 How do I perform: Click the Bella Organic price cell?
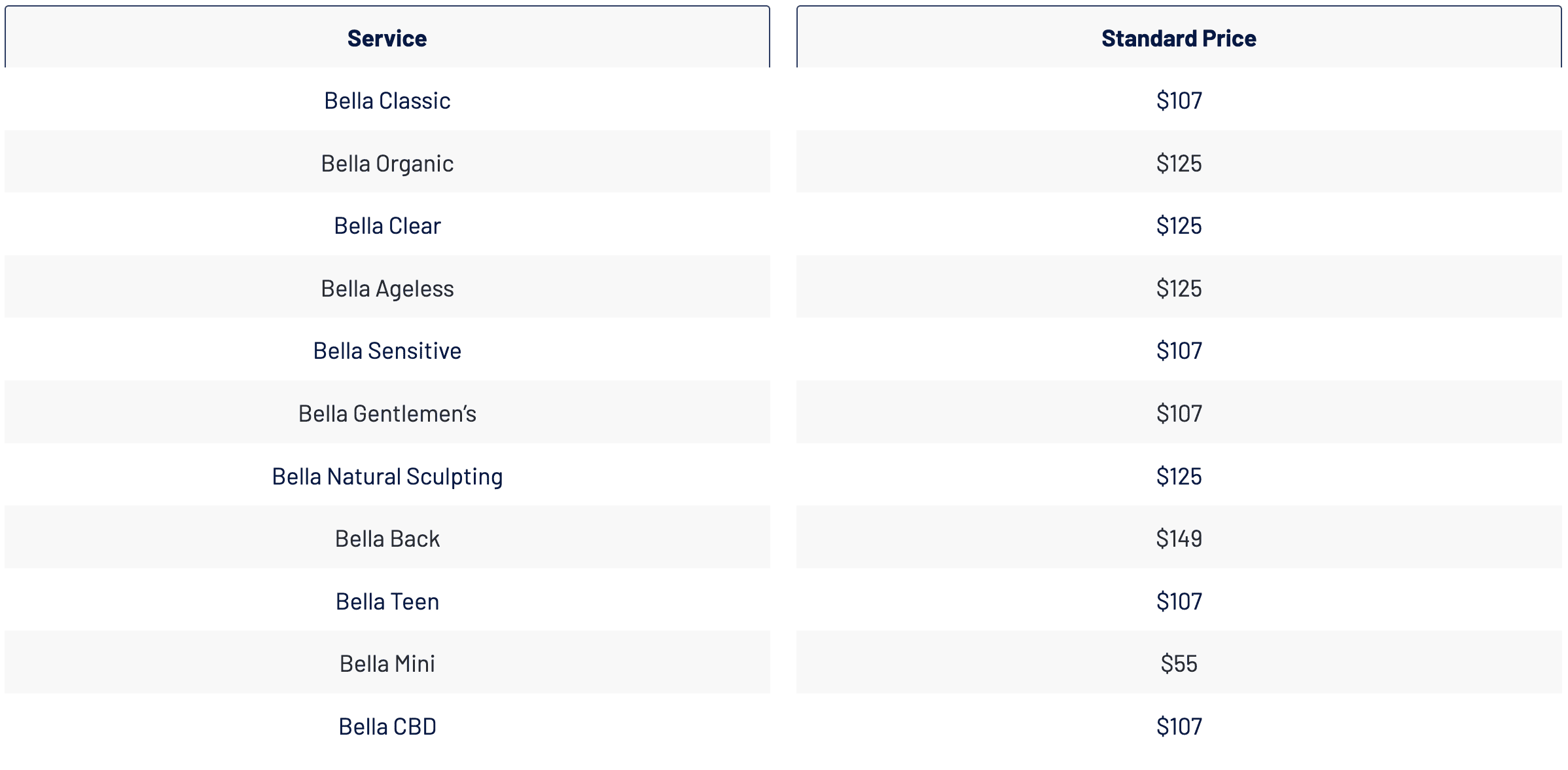[1179, 164]
